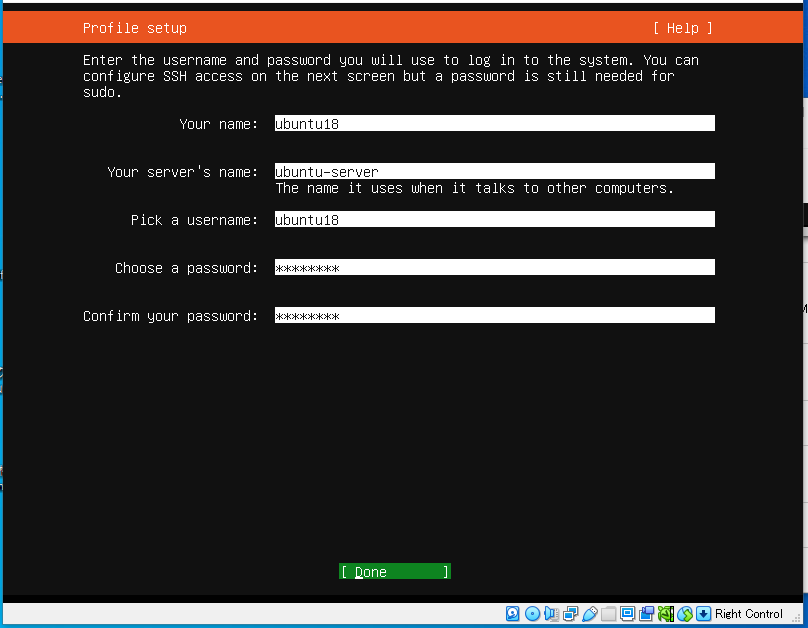The image size is (808, 628).
Task: Click the audio indicator in status bar
Action: pyautogui.click(x=551, y=614)
